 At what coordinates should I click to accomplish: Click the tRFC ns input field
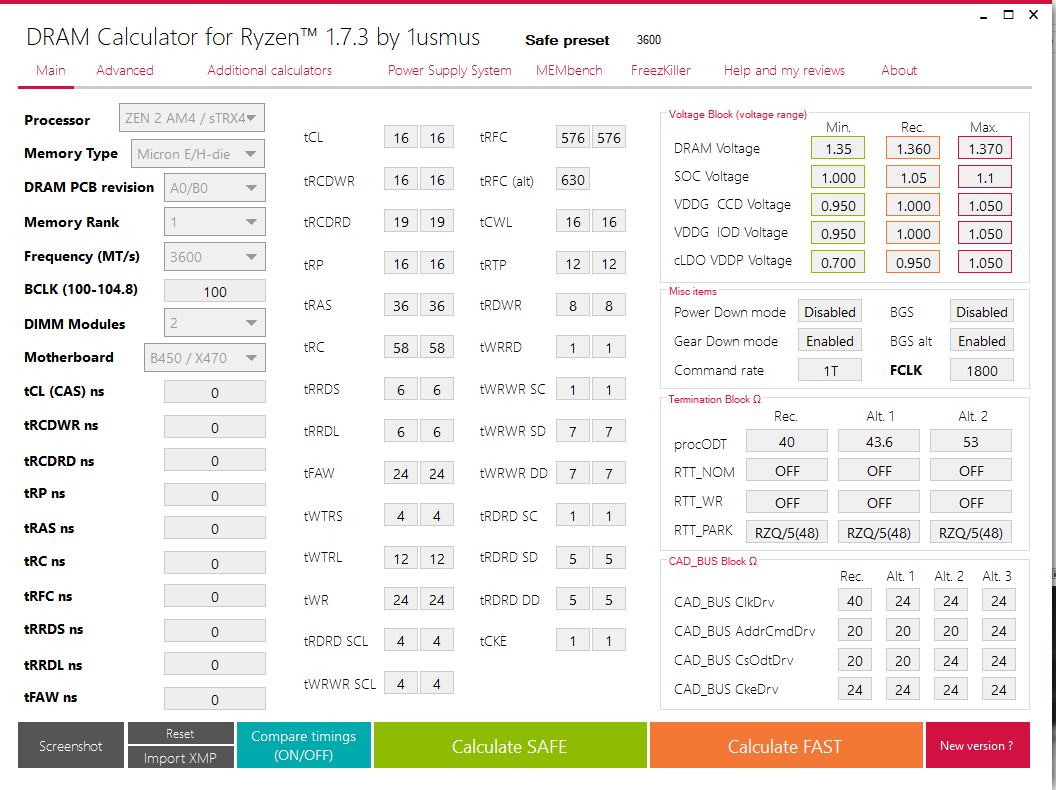215,597
